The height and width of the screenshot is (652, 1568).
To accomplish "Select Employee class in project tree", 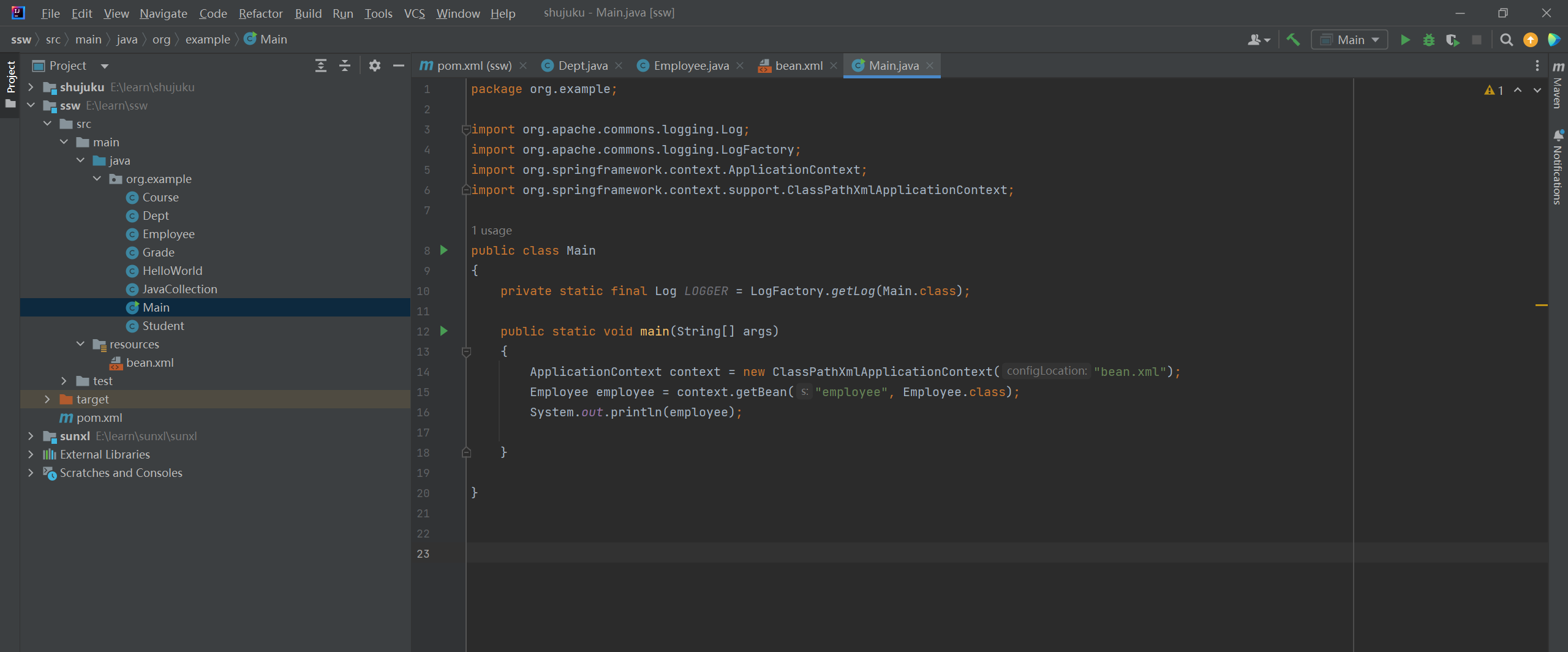I will click(x=168, y=234).
